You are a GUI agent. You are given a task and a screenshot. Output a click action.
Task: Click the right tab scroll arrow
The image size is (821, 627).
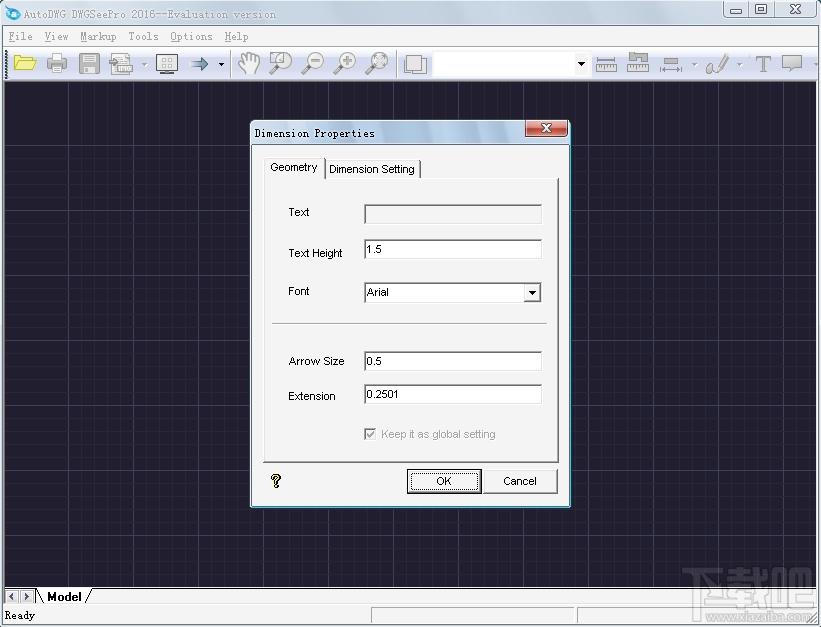[x=26, y=596]
